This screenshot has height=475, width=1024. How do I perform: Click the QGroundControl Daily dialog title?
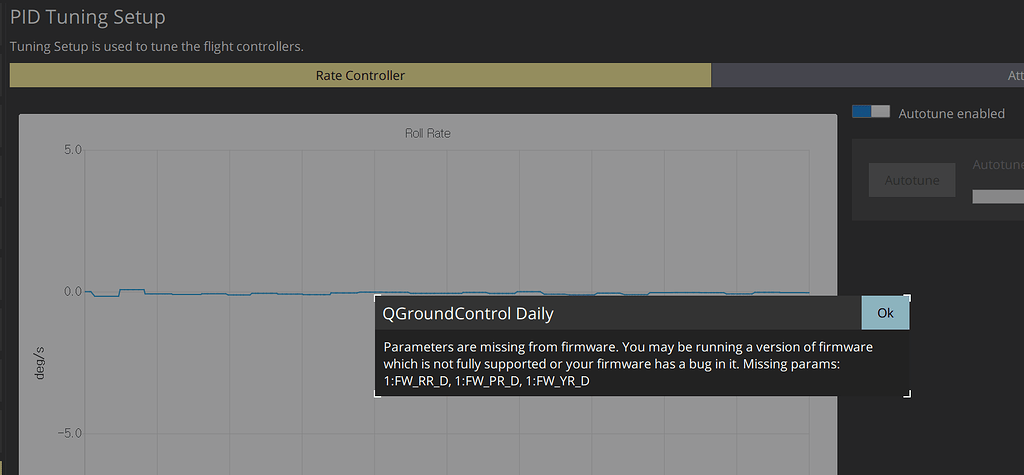[x=468, y=314]
